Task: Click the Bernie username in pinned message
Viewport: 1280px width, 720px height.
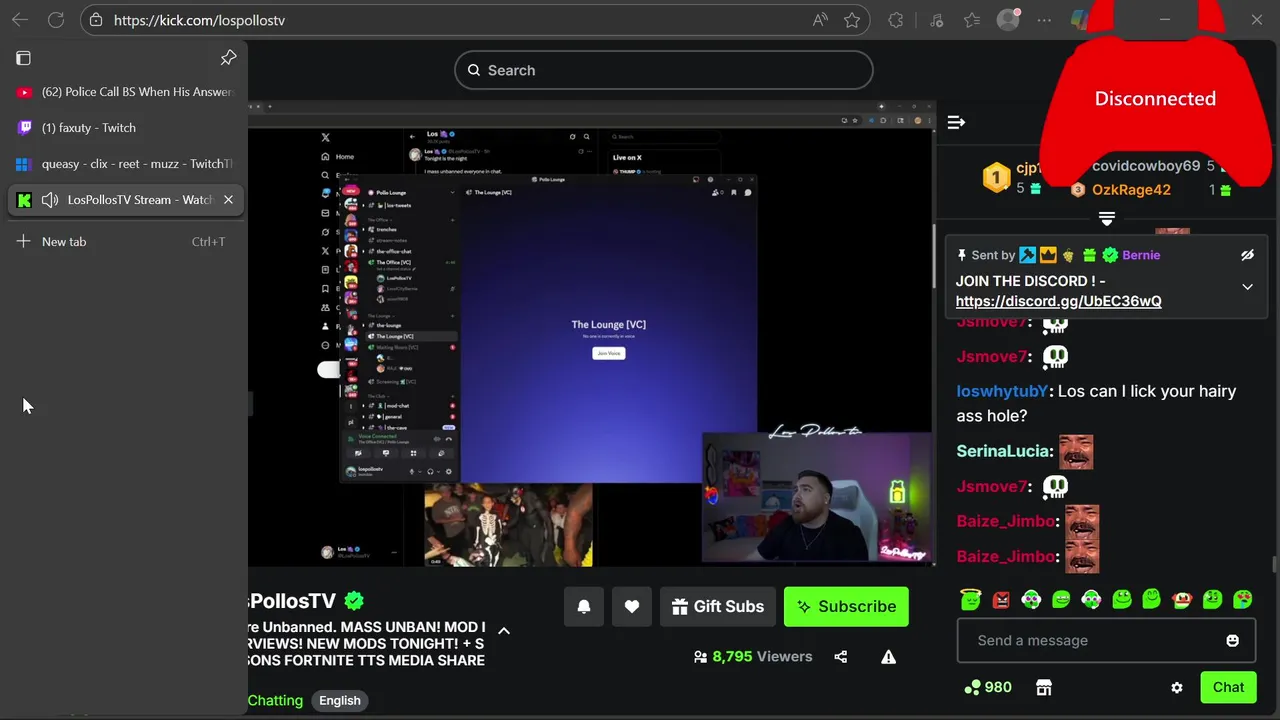Action: pos(1141,255)
